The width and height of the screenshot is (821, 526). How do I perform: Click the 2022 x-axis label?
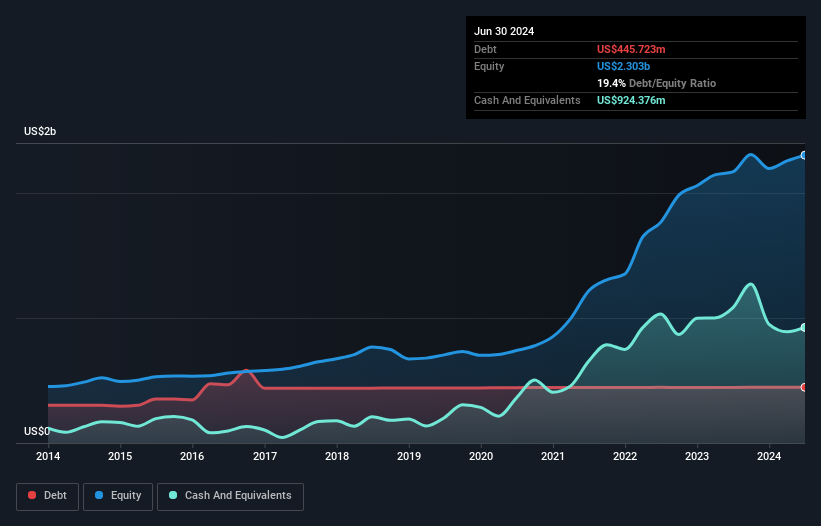coord(625,456)
